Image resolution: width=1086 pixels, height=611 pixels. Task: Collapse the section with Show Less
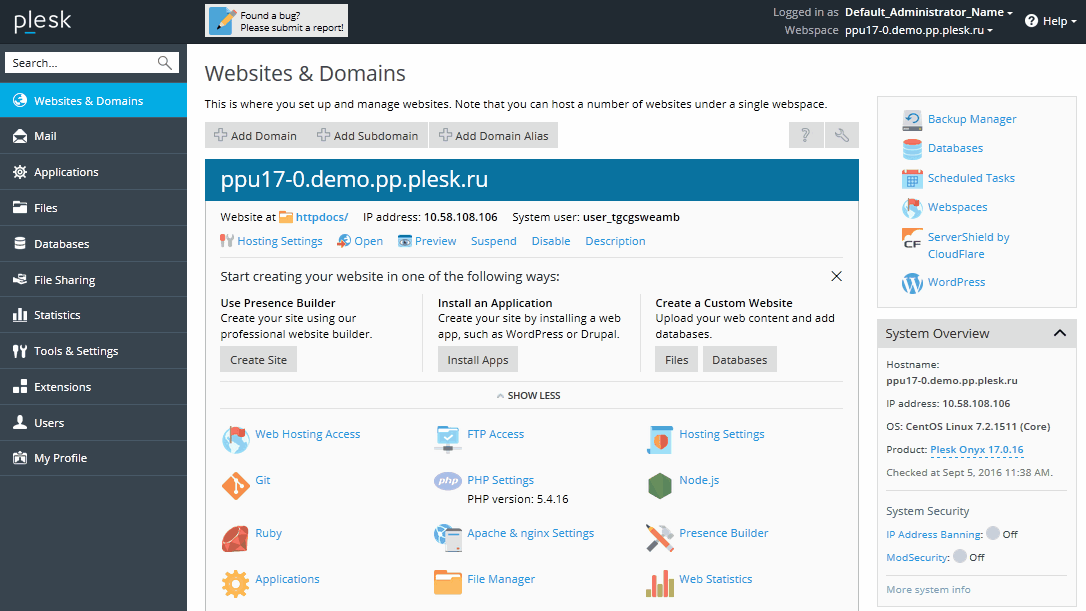tap(529, 396)
